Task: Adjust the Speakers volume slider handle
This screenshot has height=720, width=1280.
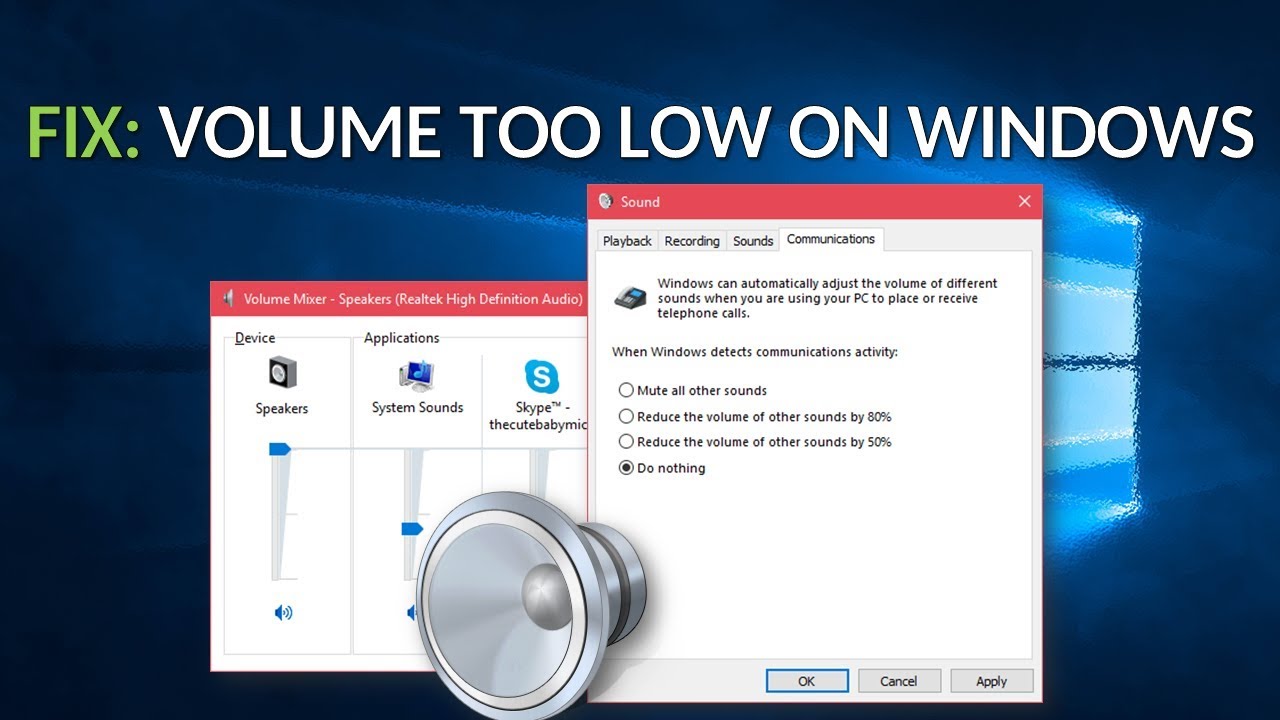Action: (x=279, y=450)
